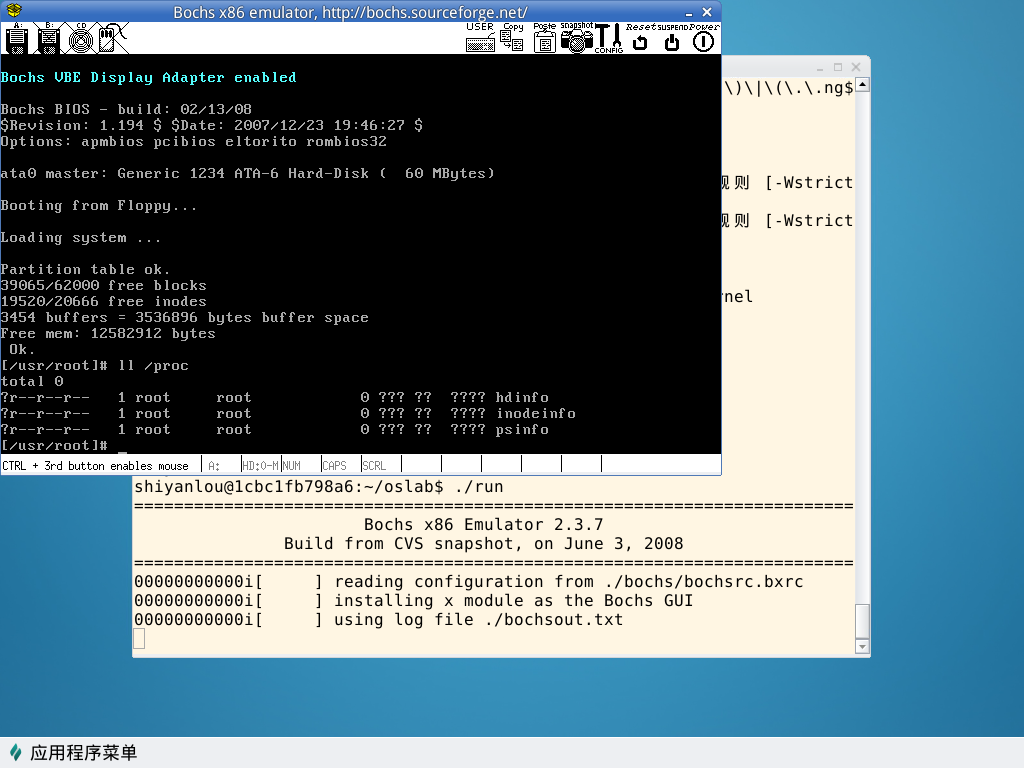Click the Bochs window icon in titlebar

point(13,12)
